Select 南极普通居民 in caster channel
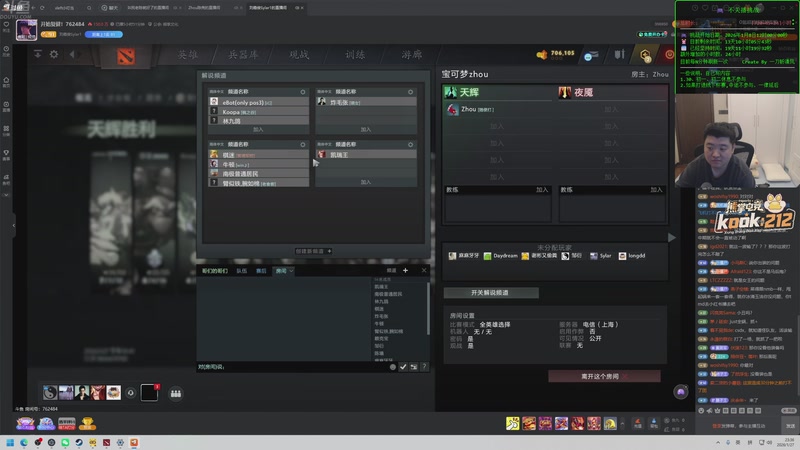800x450 pixels. click(259, 173)
